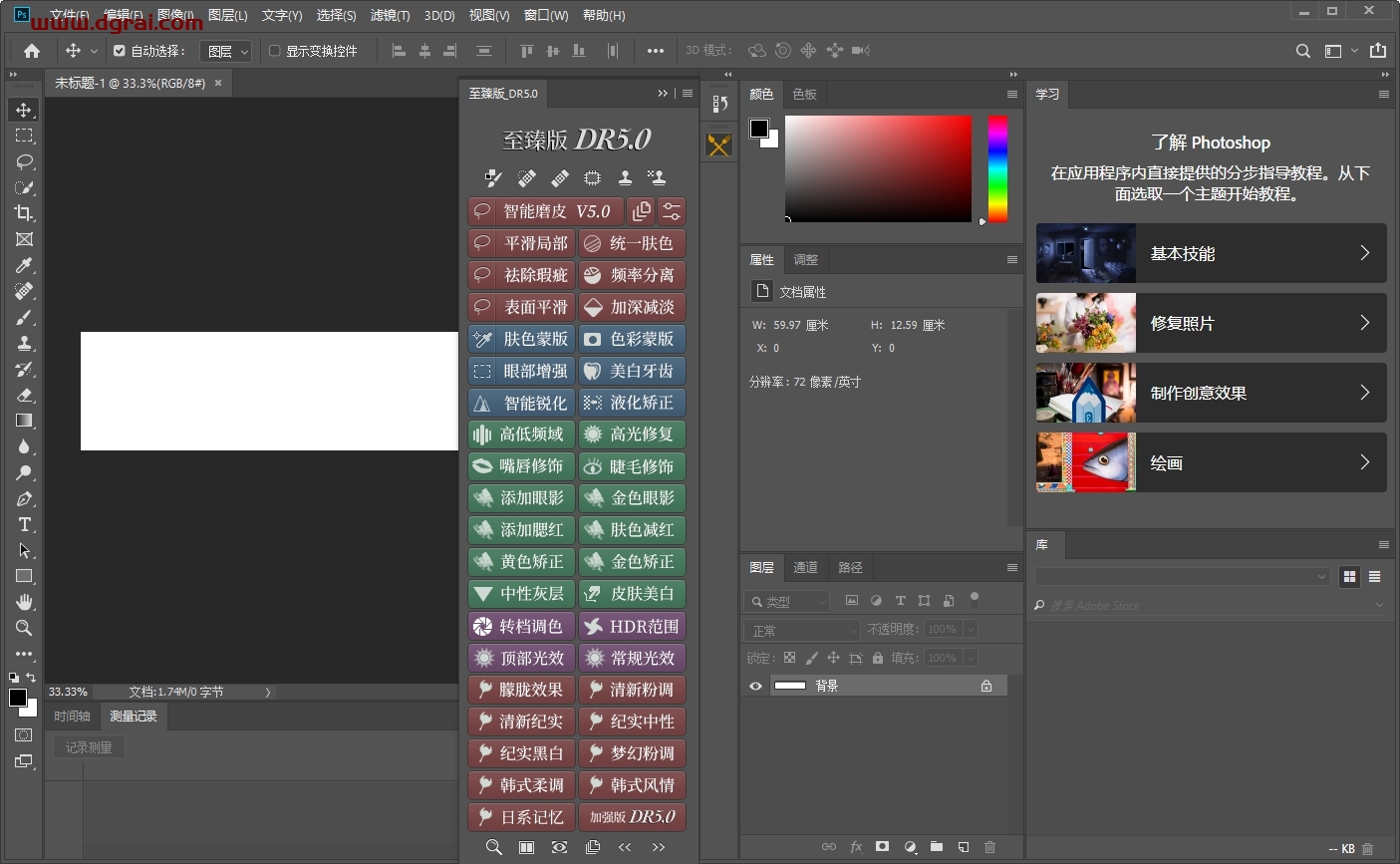
Task: Select the Horizontal Type tool
Action: pos(24,524)
